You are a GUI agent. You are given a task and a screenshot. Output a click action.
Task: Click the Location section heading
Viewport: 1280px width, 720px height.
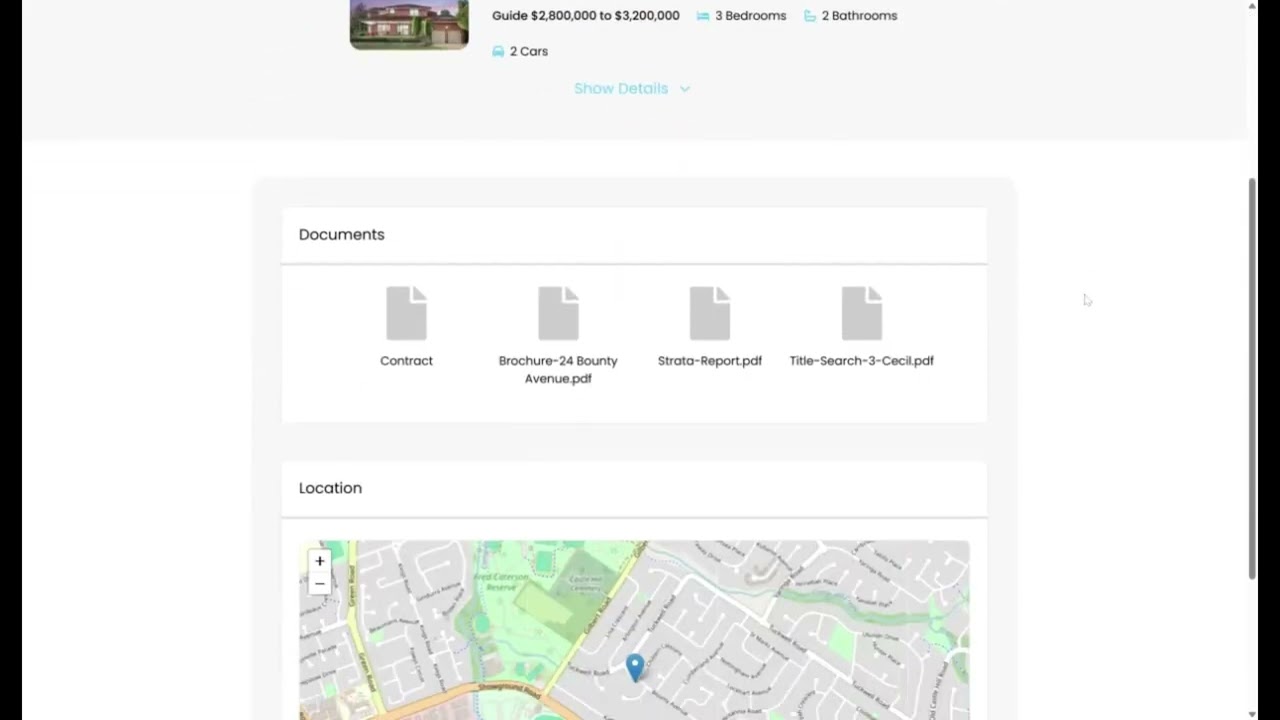point(330,488)
